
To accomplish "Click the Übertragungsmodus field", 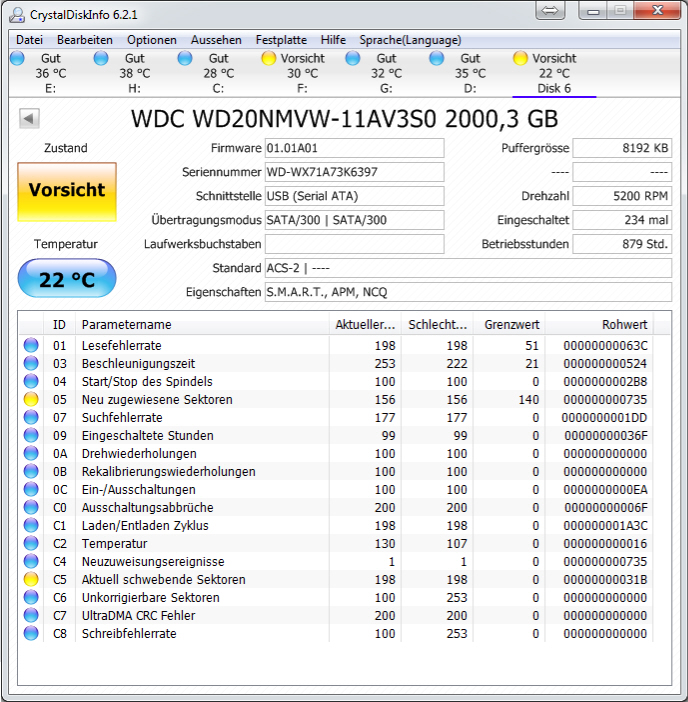I will coord(355,220).
